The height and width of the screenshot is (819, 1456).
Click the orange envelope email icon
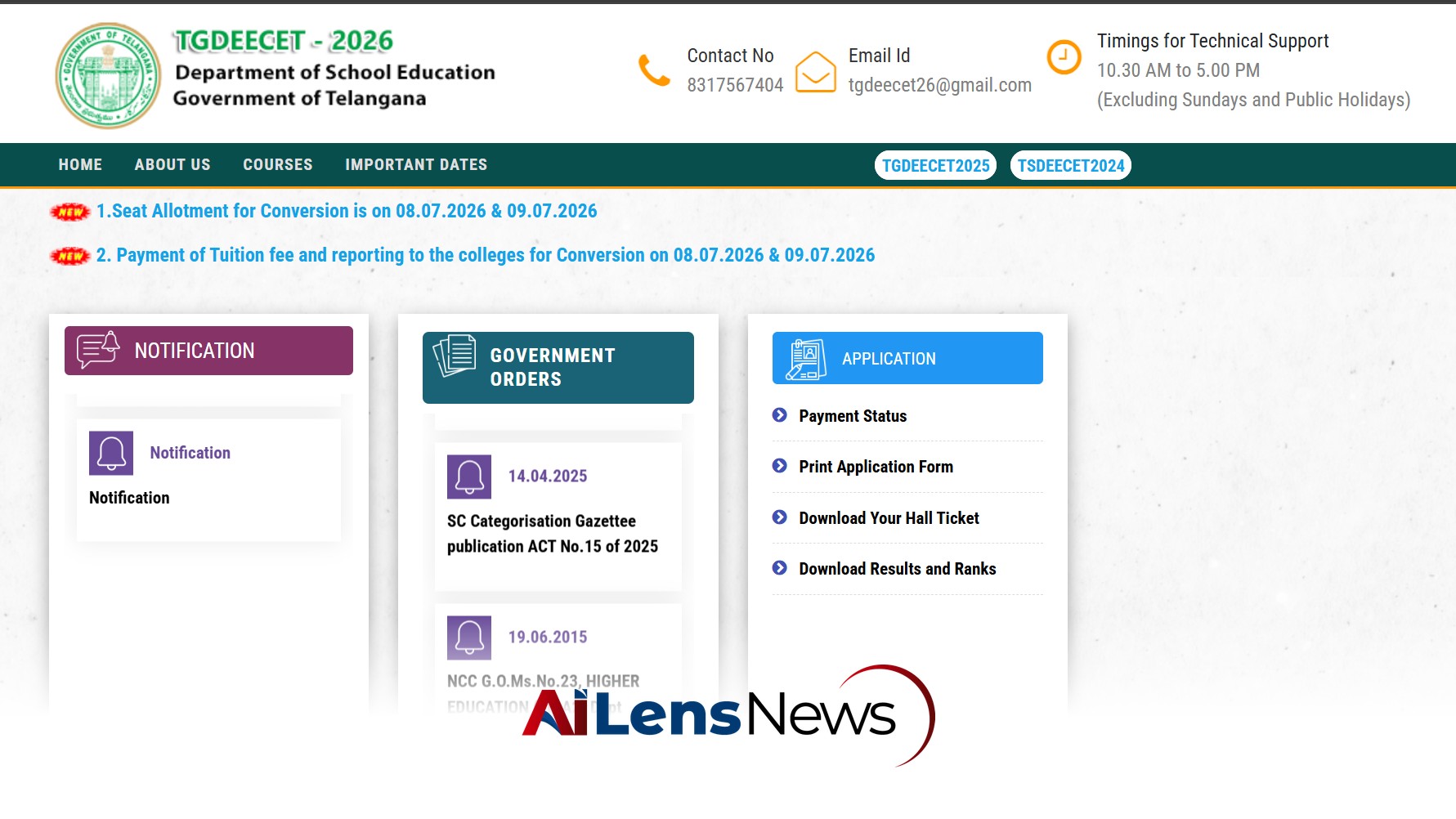[815, 72]
